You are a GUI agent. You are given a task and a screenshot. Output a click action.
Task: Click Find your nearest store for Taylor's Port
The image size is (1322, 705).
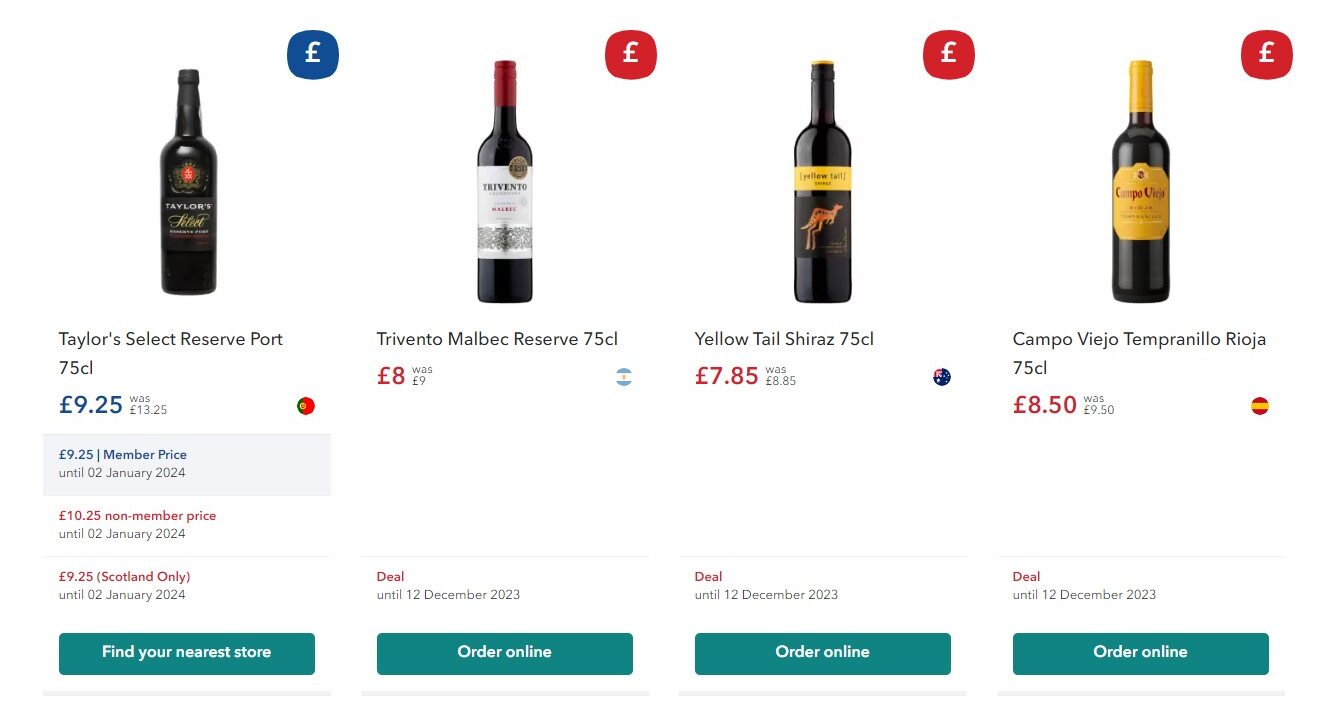tap(187, 653)
